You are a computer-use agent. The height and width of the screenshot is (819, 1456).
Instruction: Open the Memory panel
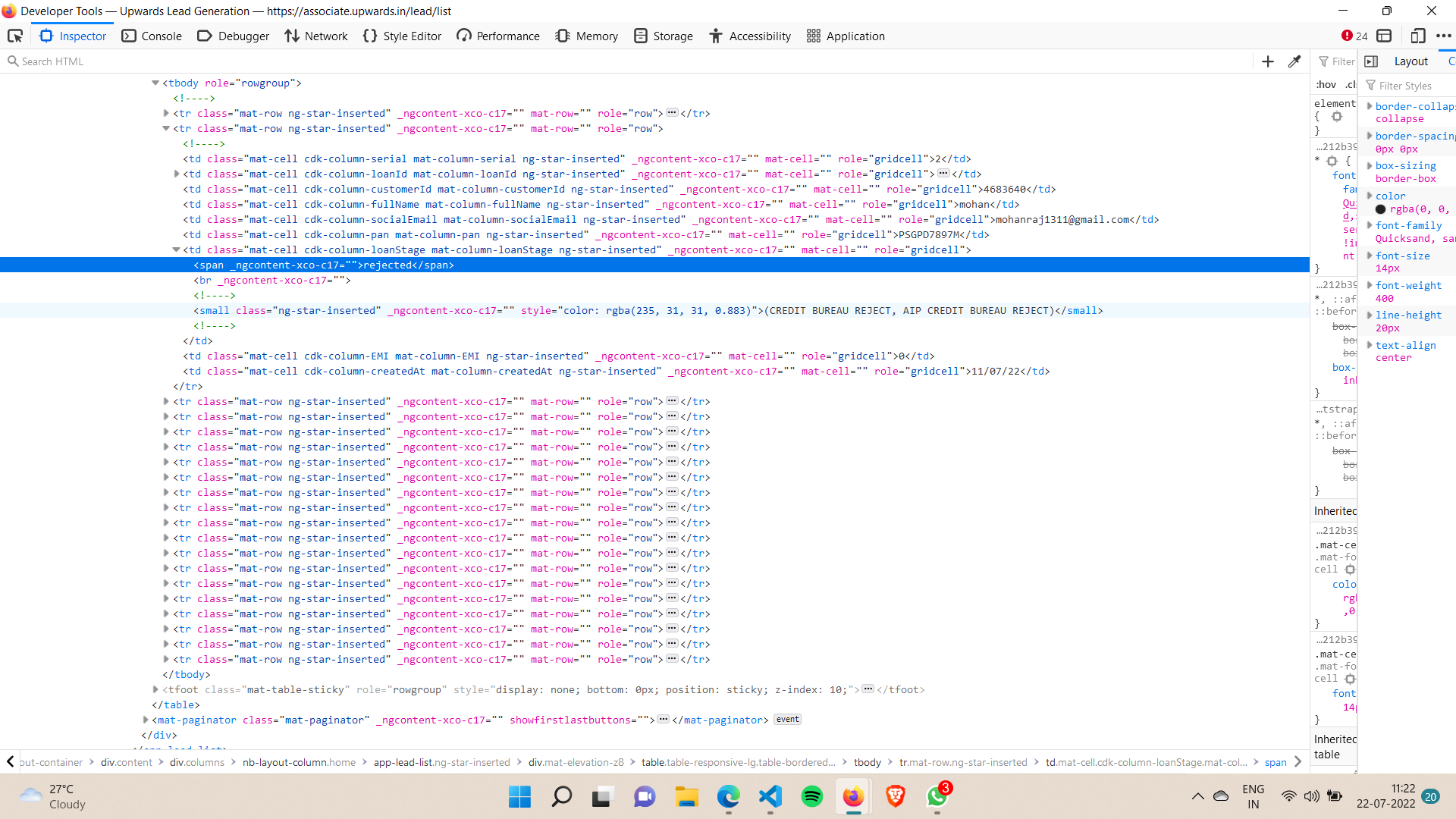586,36
